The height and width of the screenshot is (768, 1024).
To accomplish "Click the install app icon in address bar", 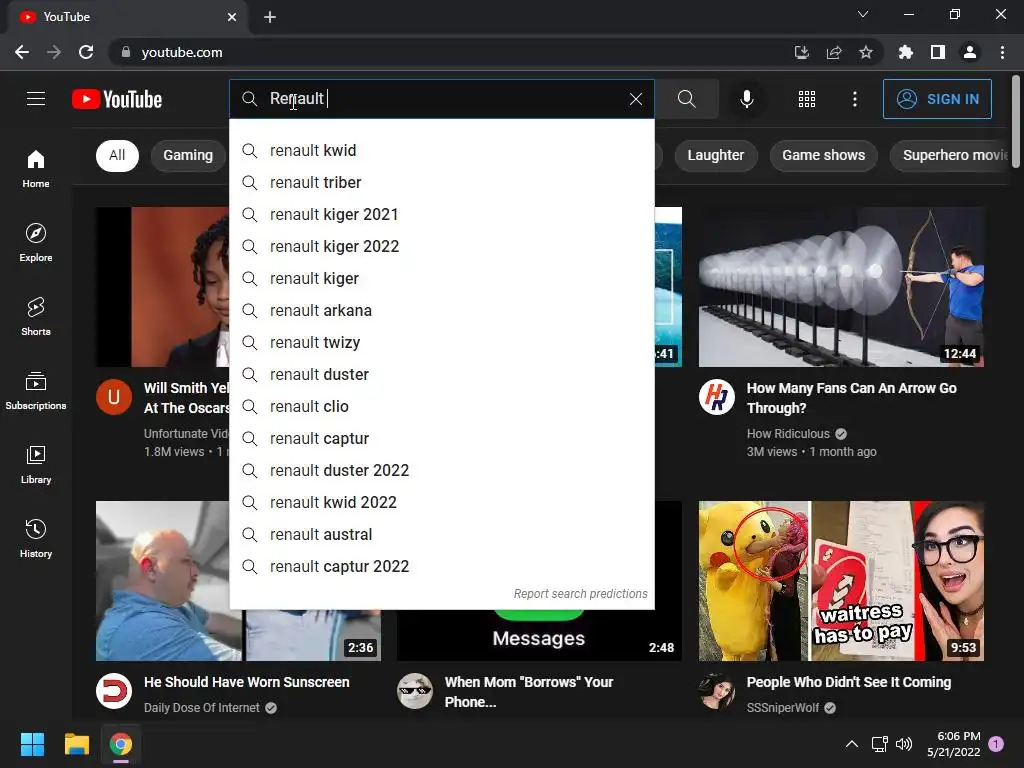I will (802, 52).
